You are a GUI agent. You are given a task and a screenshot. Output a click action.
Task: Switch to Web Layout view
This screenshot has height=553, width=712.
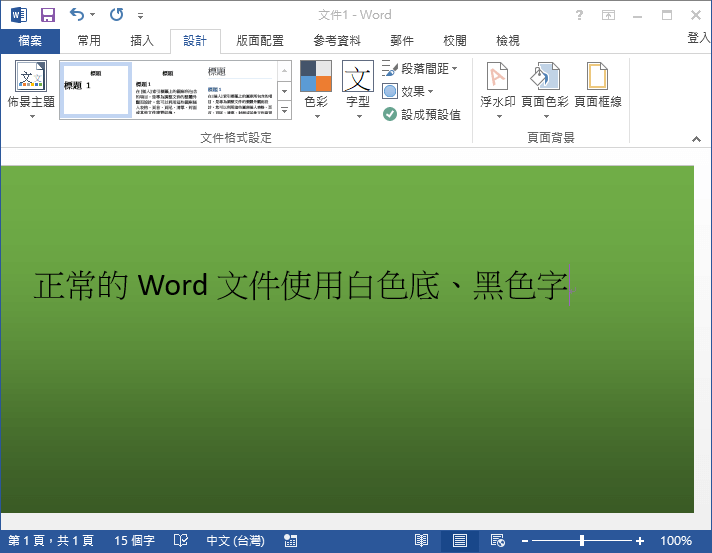tap(498, 541)
